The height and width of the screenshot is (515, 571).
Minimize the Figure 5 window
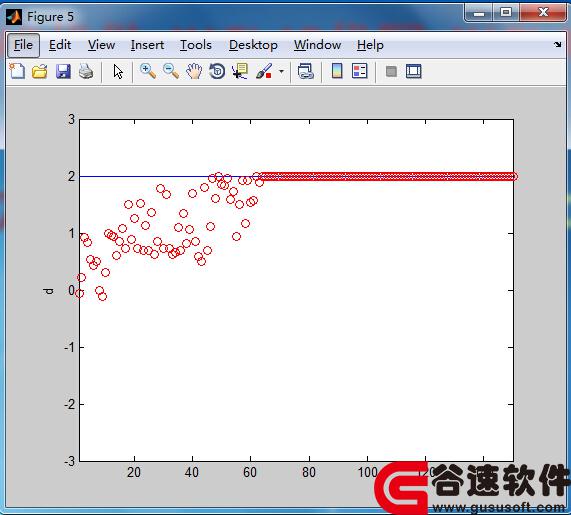click(479, 13)
